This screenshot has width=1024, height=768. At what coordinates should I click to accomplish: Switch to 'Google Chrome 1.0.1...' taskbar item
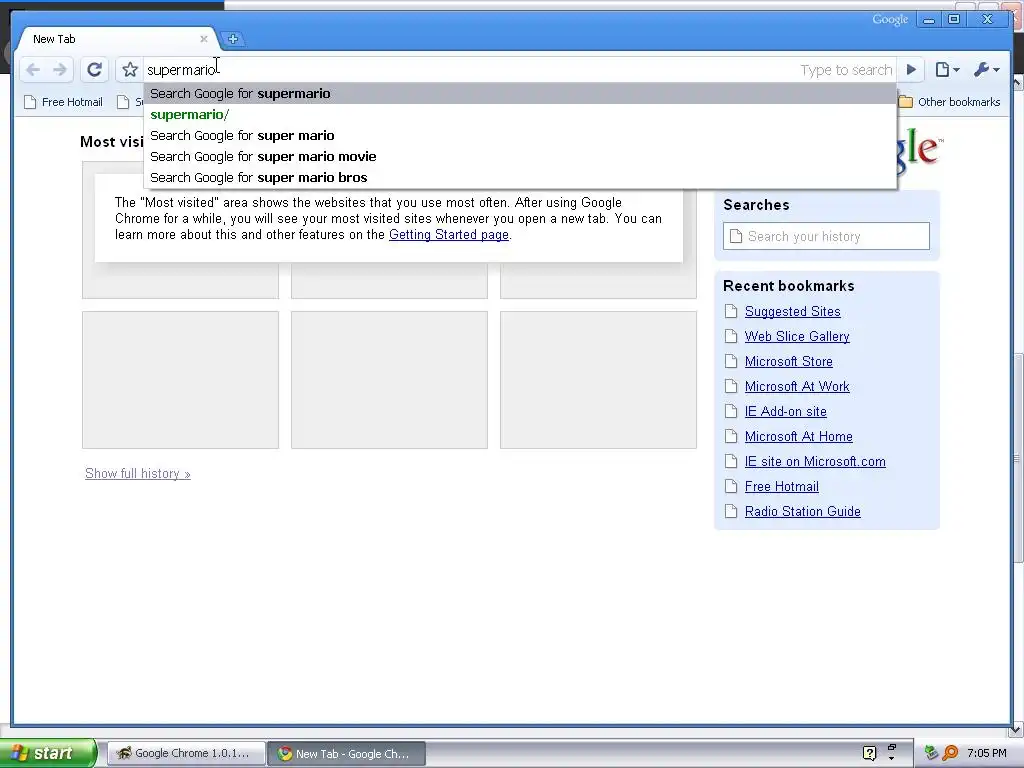pyautogui.click(x=186, y=753)
